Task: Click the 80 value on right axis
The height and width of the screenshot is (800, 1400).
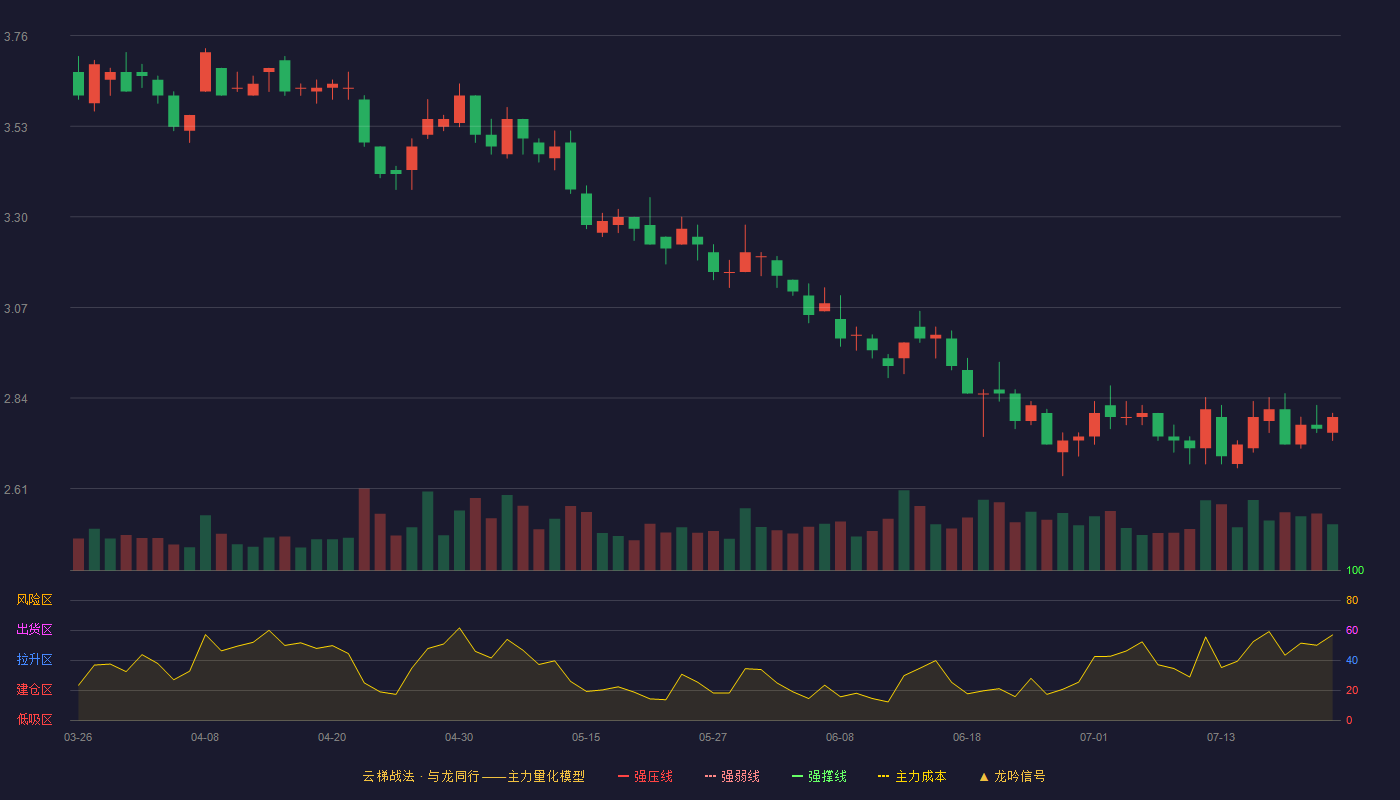Action: [x=1352, y=600]
